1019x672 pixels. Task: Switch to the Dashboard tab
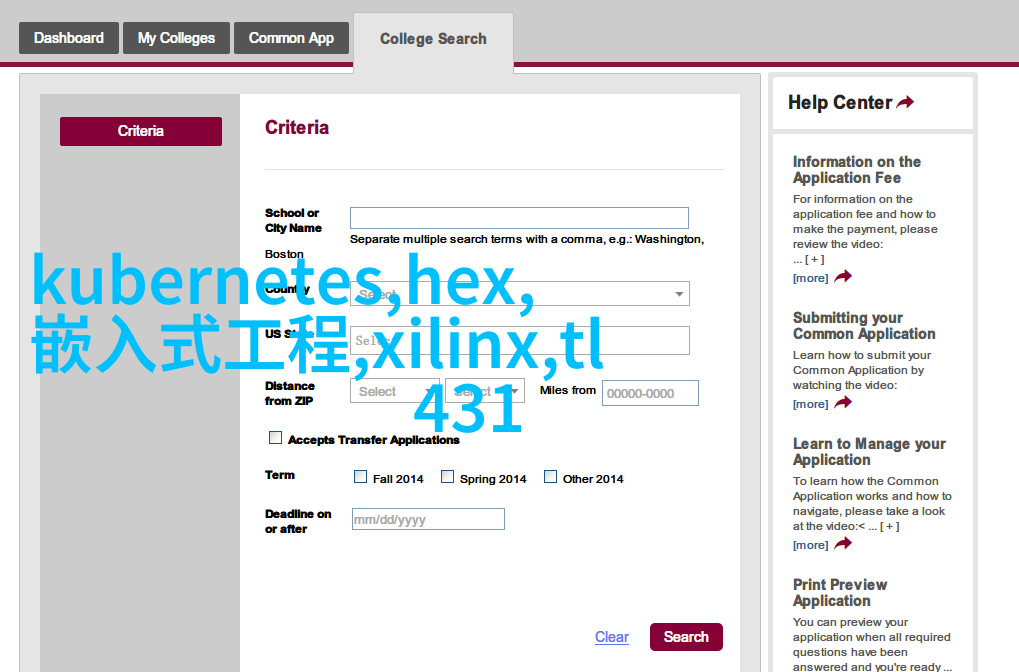[69, 38]
